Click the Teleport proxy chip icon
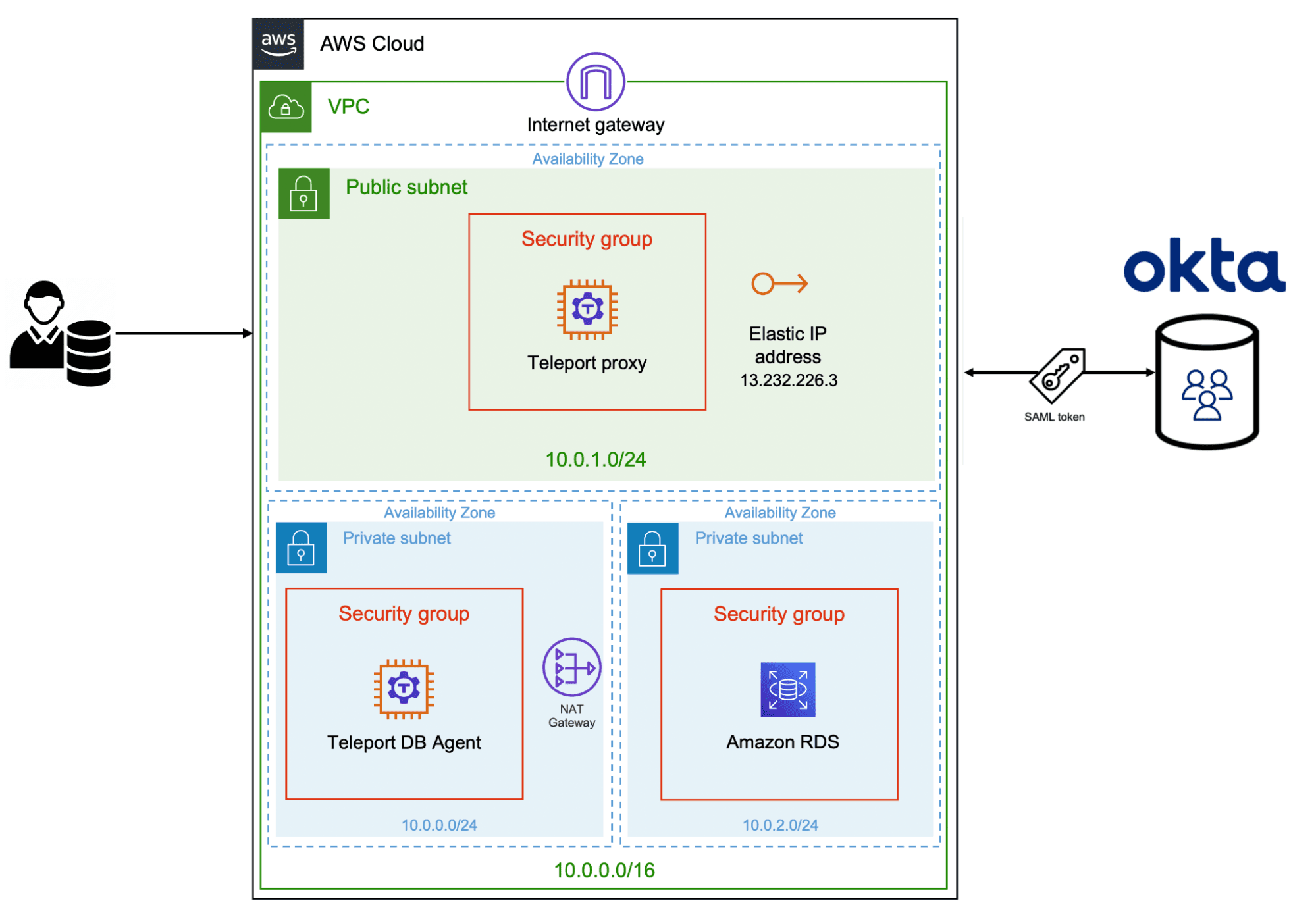 pyautogui.click(x=587, y=309)
